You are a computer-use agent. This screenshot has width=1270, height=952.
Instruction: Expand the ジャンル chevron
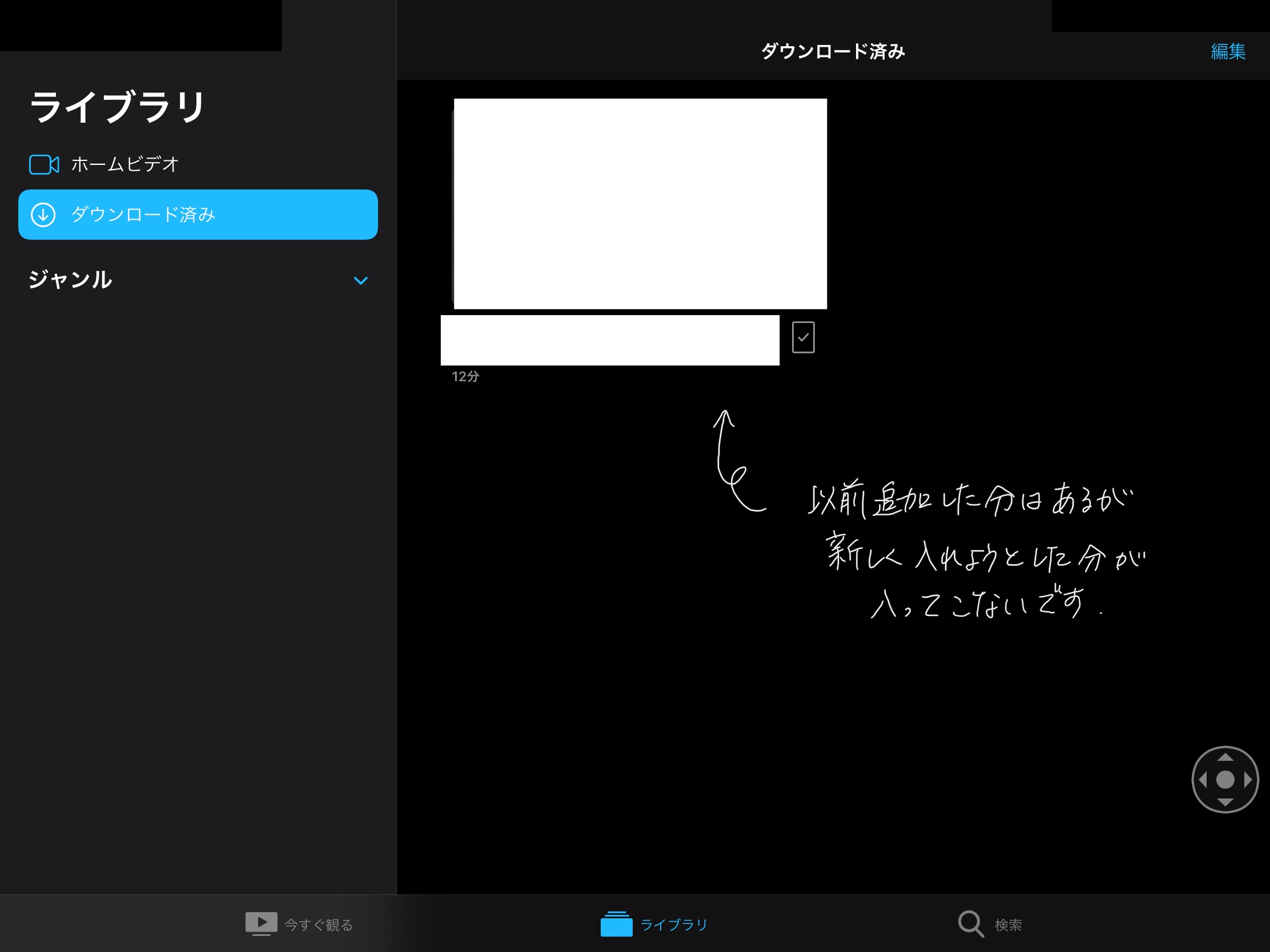pos(360,281)
